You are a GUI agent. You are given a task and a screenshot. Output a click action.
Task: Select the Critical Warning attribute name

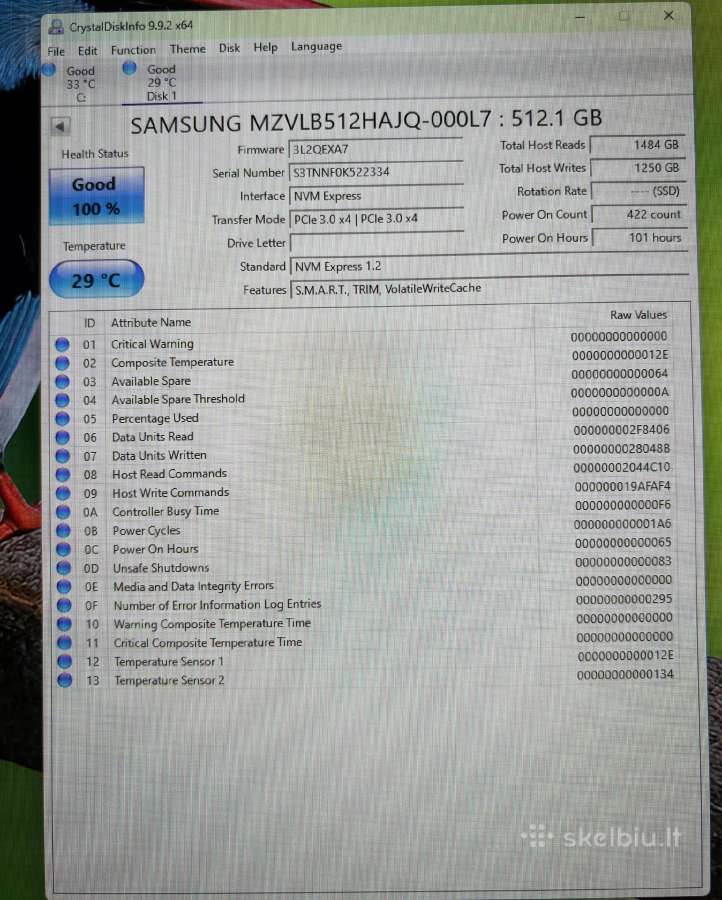click(x=152, y=344)
